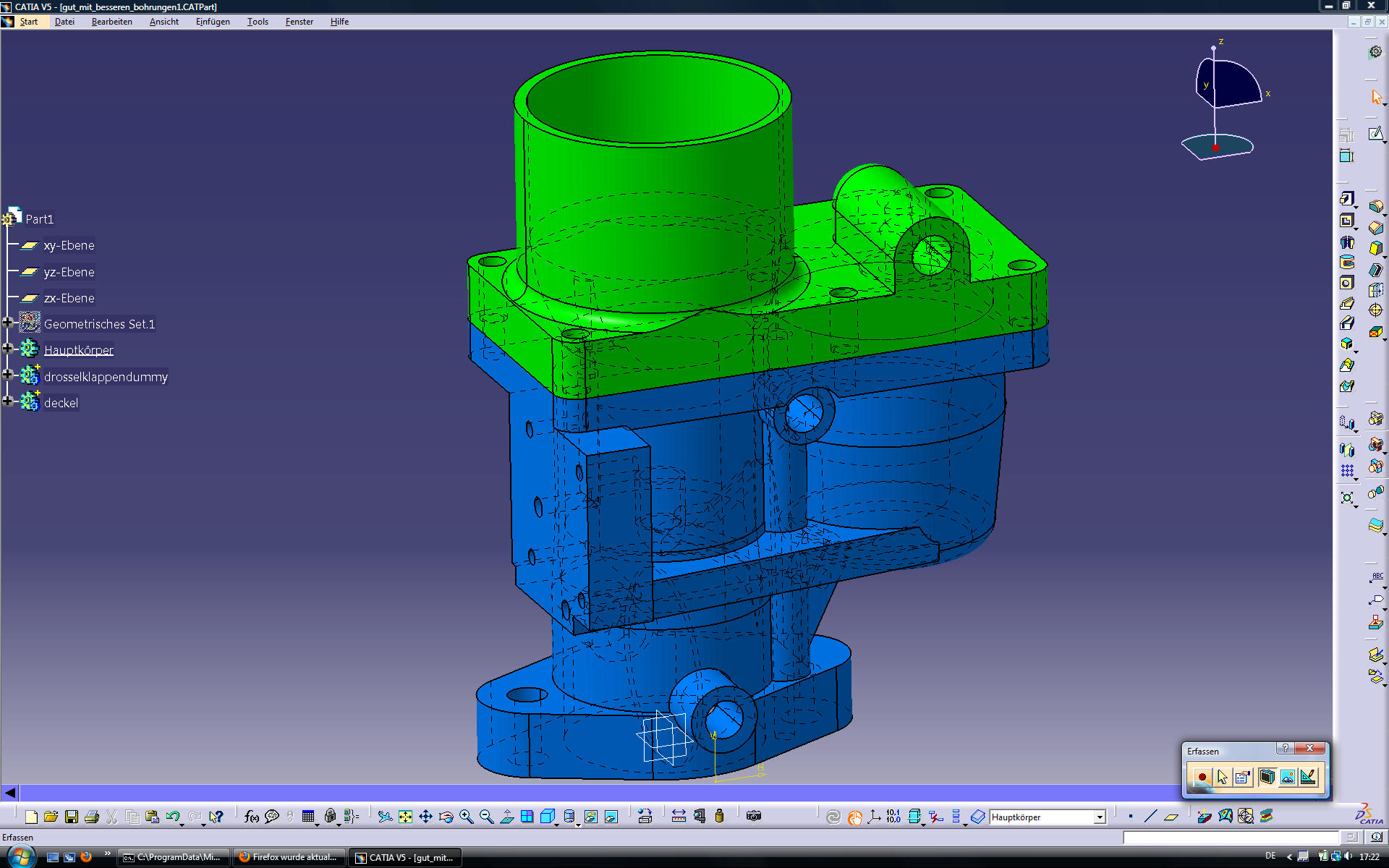Open the Einfügen menu
Viewport: 1389px width, 868px height.
click(213, 22)
